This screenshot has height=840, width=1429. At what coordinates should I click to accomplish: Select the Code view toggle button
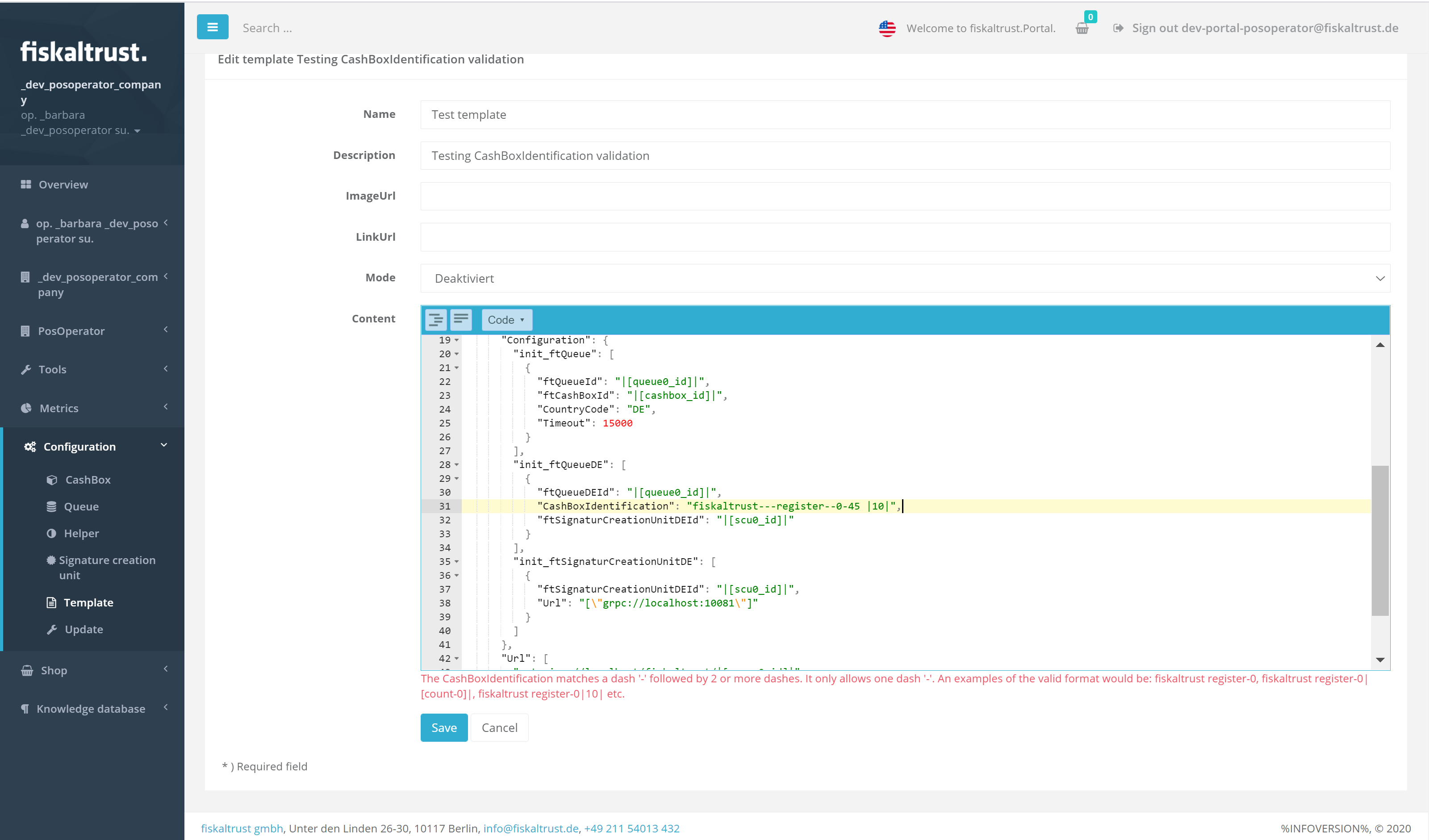point(504,319)
